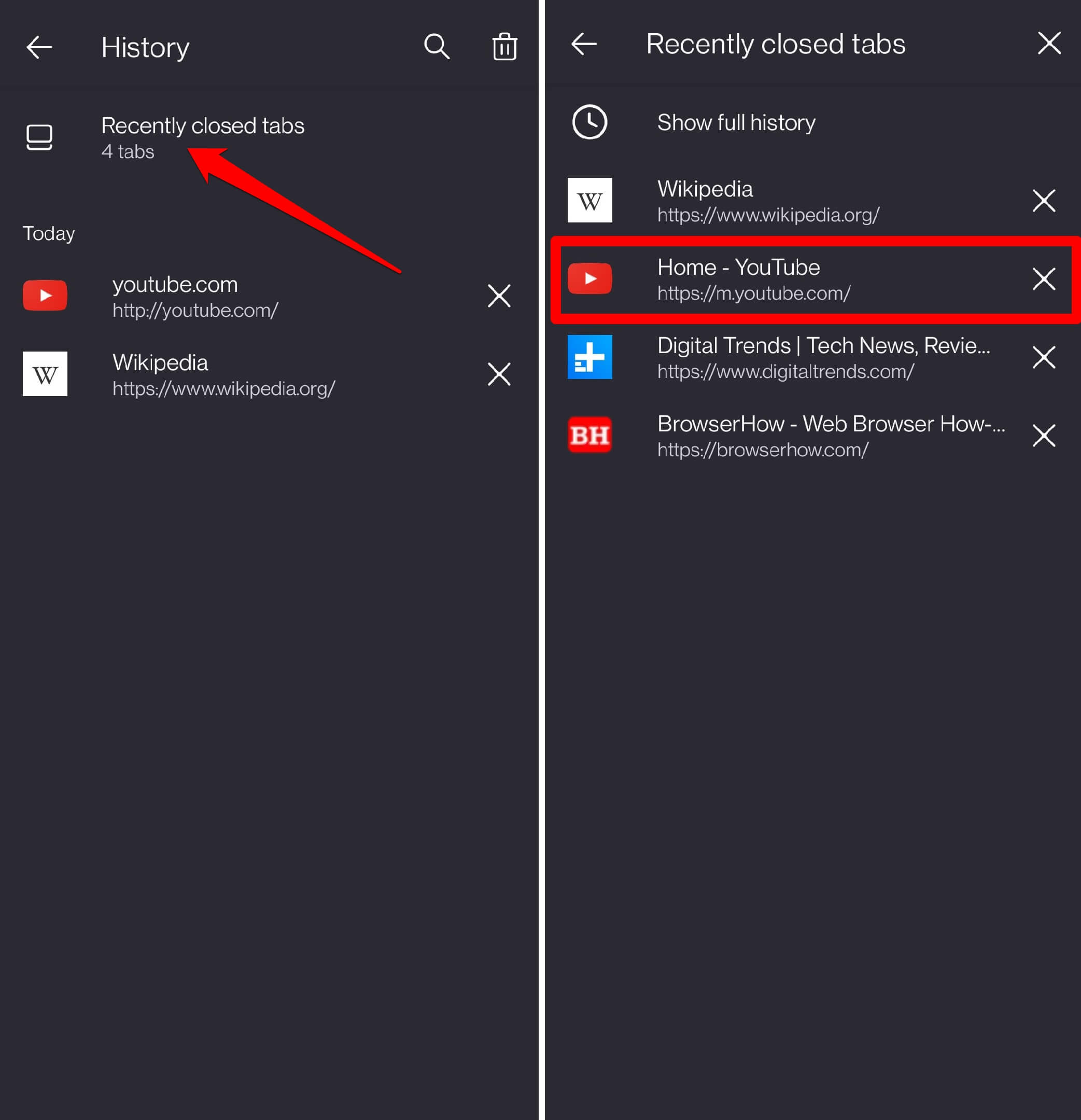
Task: Select https://www.wikipedia.org/ URL in History list
Action: tap(223, 388)
